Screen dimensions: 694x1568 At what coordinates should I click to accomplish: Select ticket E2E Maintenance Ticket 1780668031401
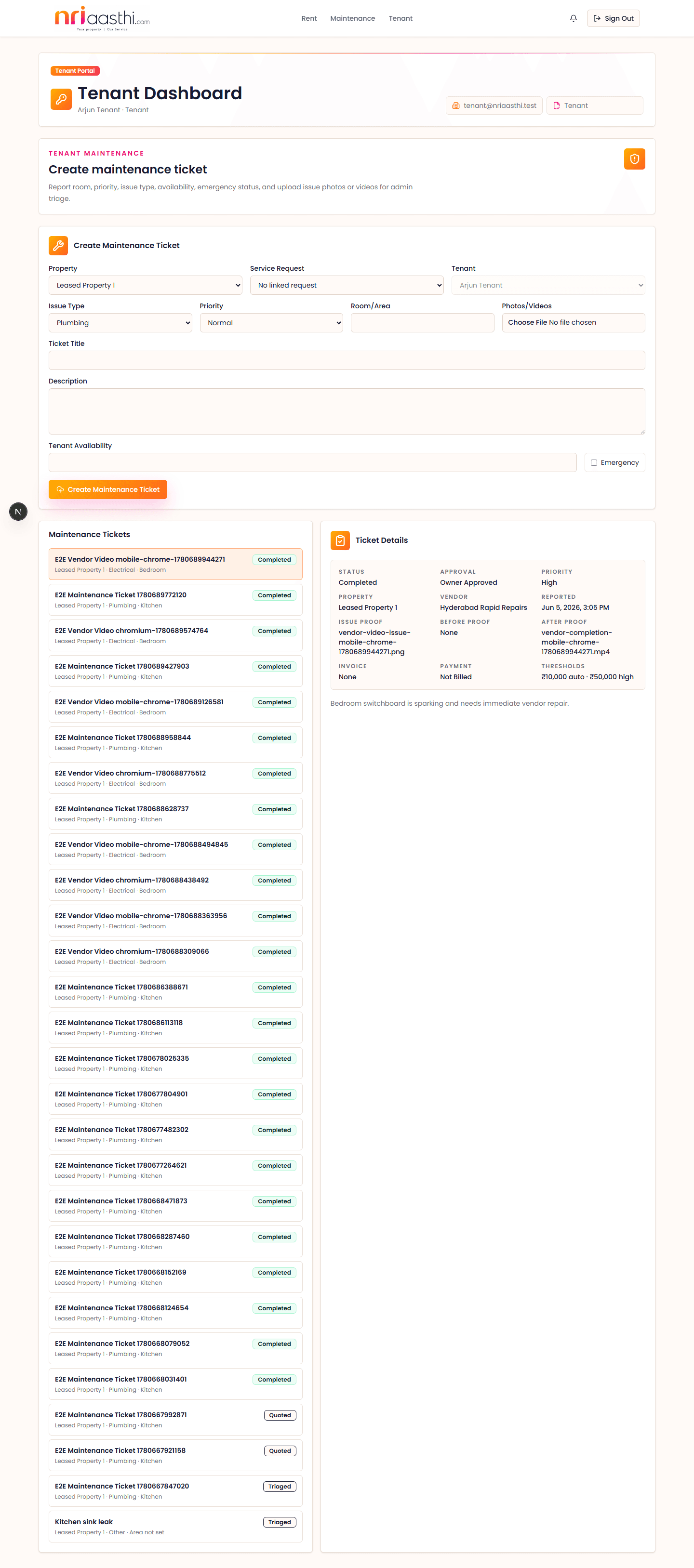click(x=175, y=1384)
